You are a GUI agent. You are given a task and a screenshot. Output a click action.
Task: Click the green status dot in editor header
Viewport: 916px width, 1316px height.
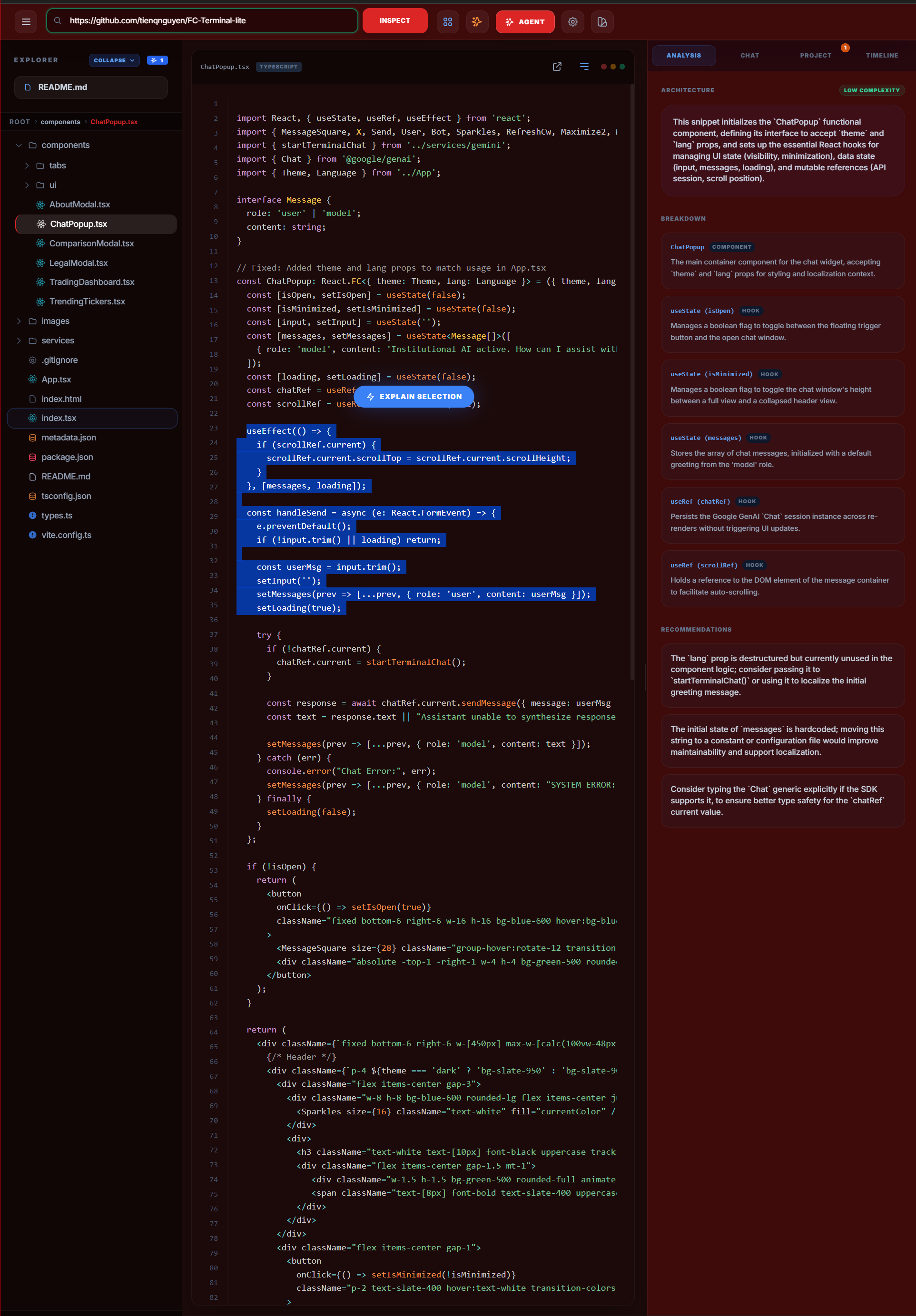tap(622, 67)
